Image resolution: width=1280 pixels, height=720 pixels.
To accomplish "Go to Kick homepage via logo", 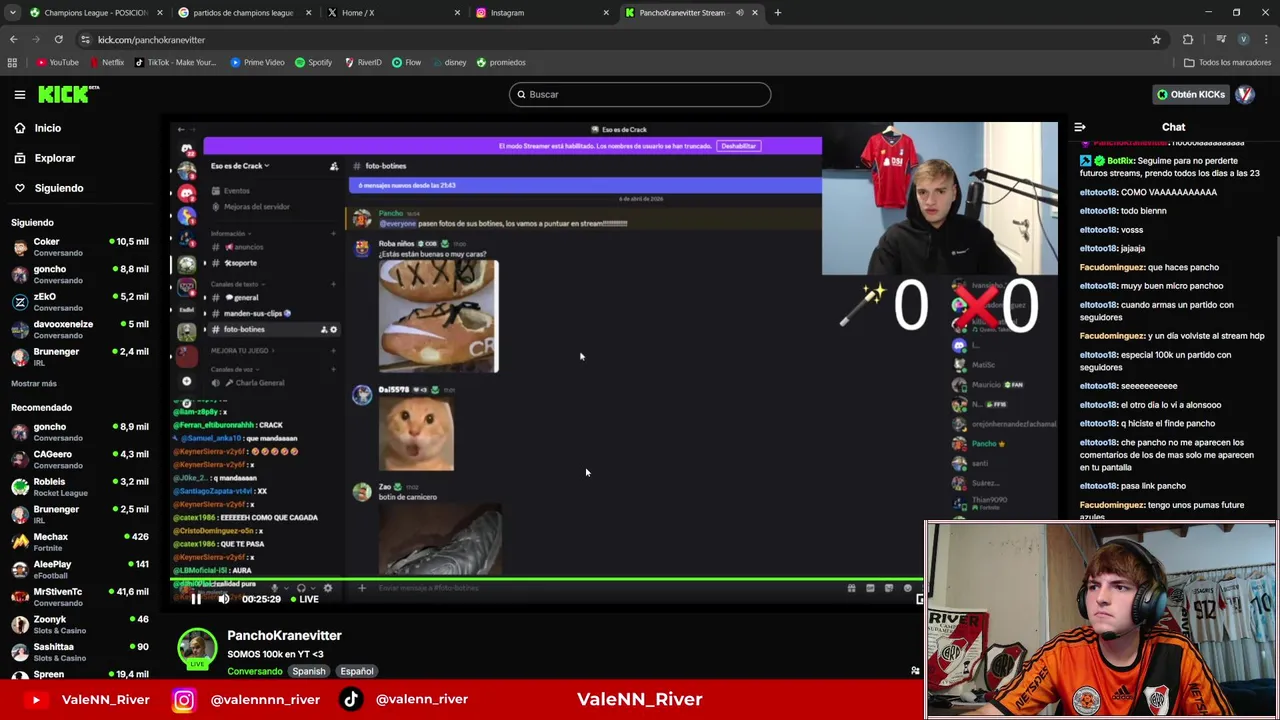I will click(68, 94).
